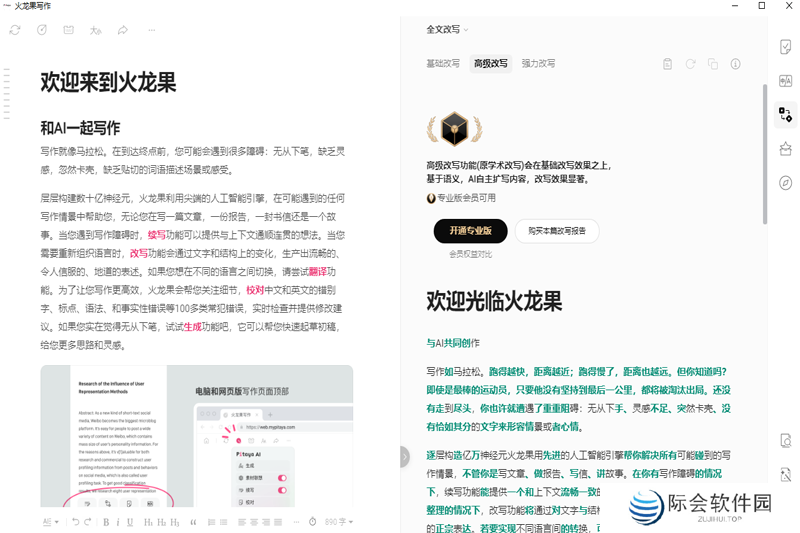This screenshot has height=533, width=800.
Task: Expand the 全文改写 dropdown
Action: tap(447, 30)
